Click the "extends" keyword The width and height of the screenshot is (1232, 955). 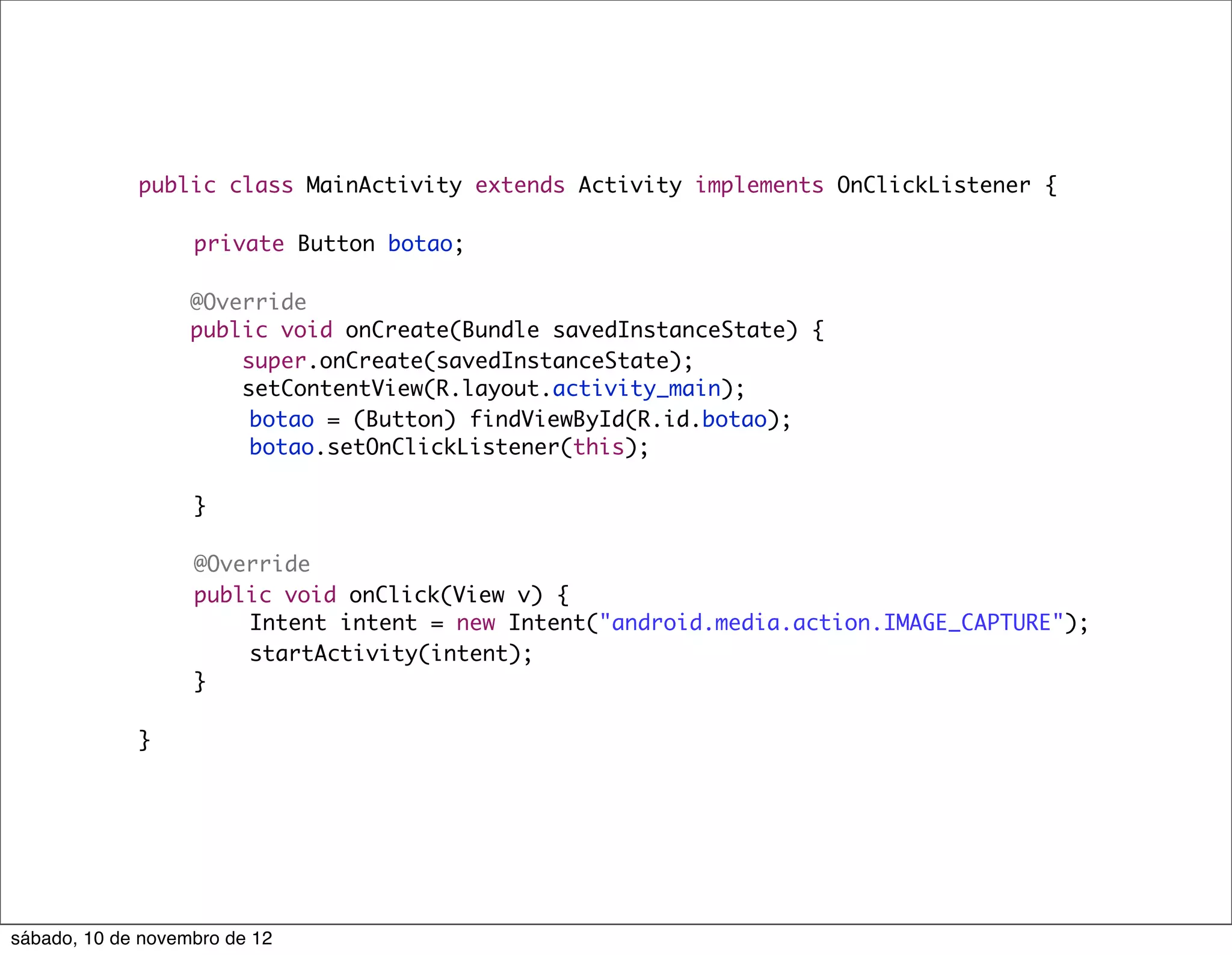click(x=520, y=185)
